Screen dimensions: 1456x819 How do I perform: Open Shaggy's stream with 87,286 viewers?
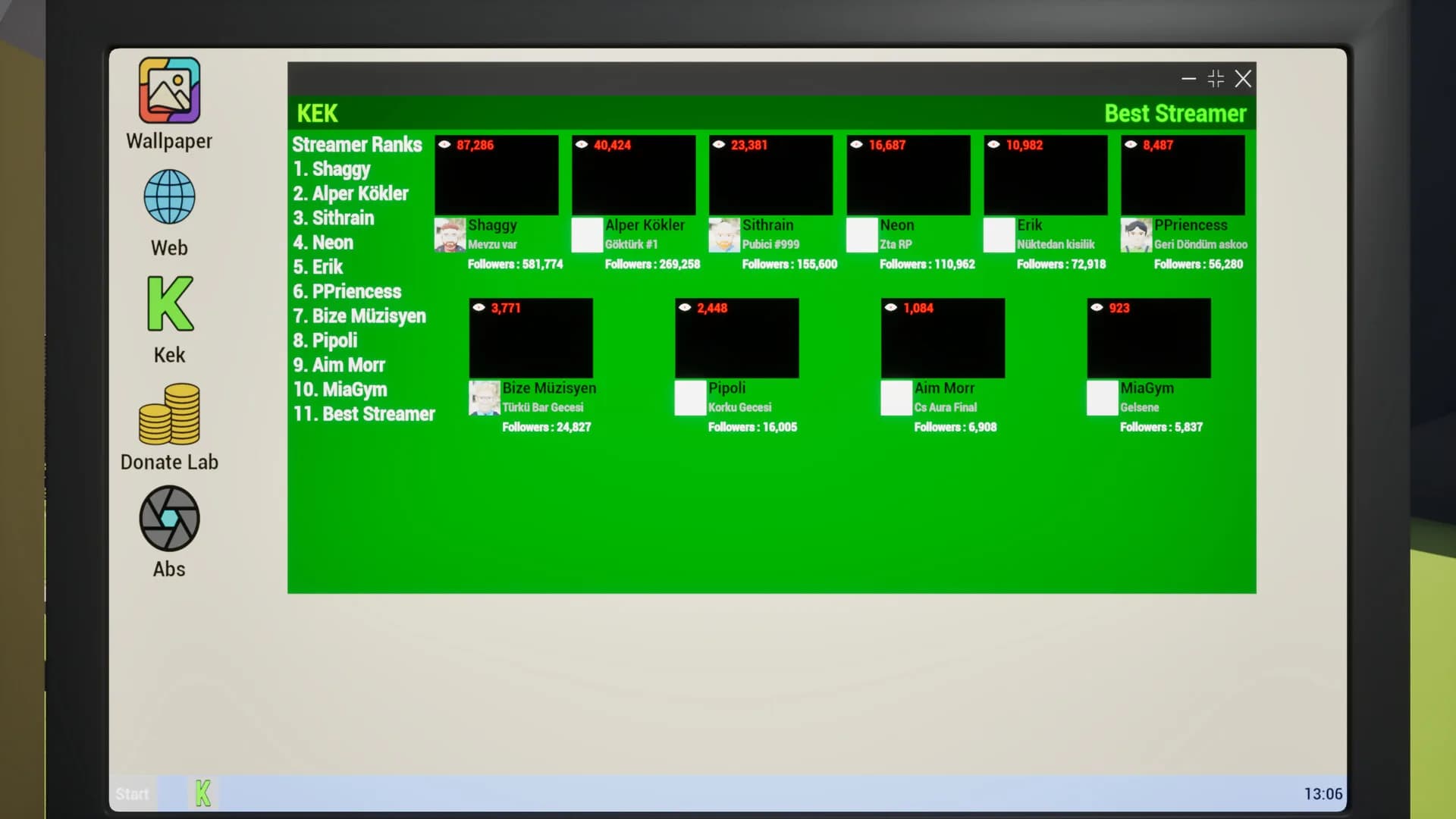click(x=497, y=175)
